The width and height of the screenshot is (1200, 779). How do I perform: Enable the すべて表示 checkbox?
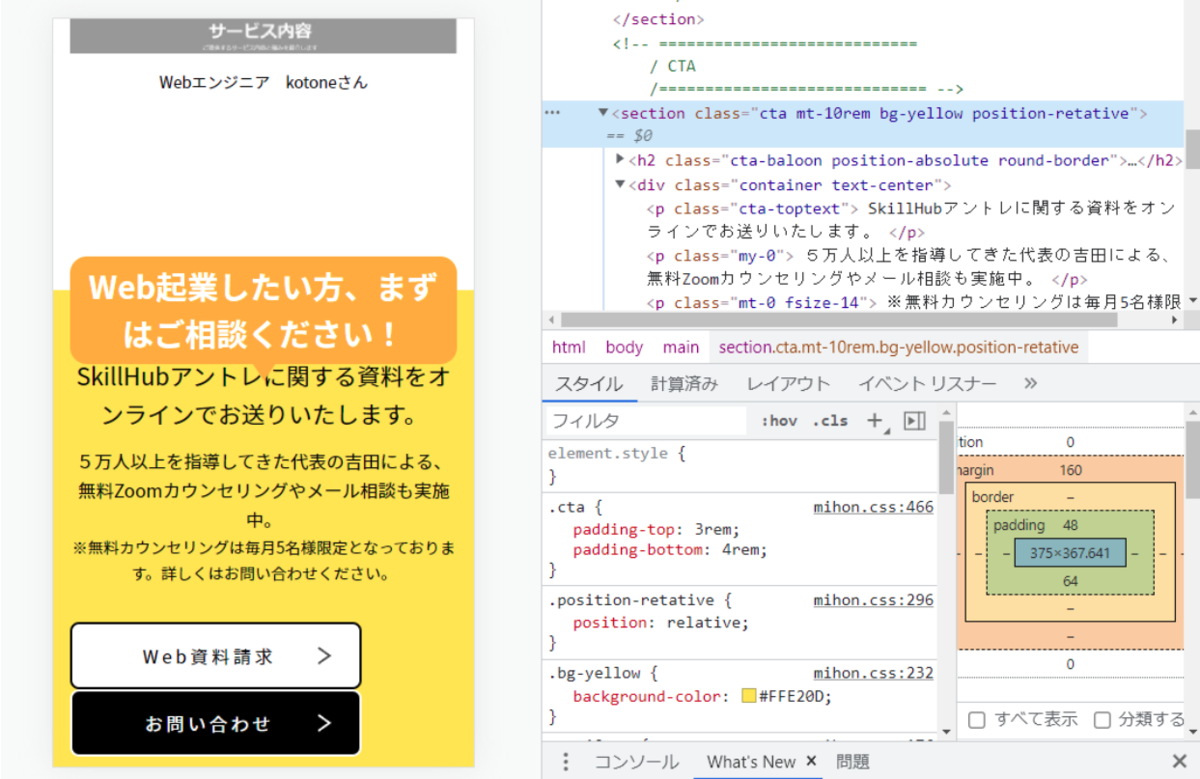click(977, 720)
